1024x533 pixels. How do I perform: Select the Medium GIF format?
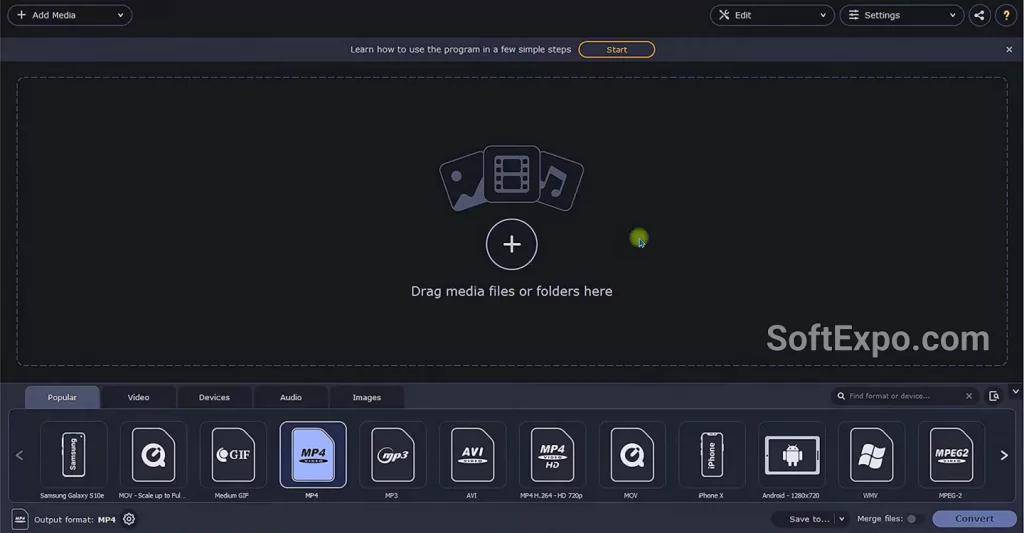[x=233, y=455]
